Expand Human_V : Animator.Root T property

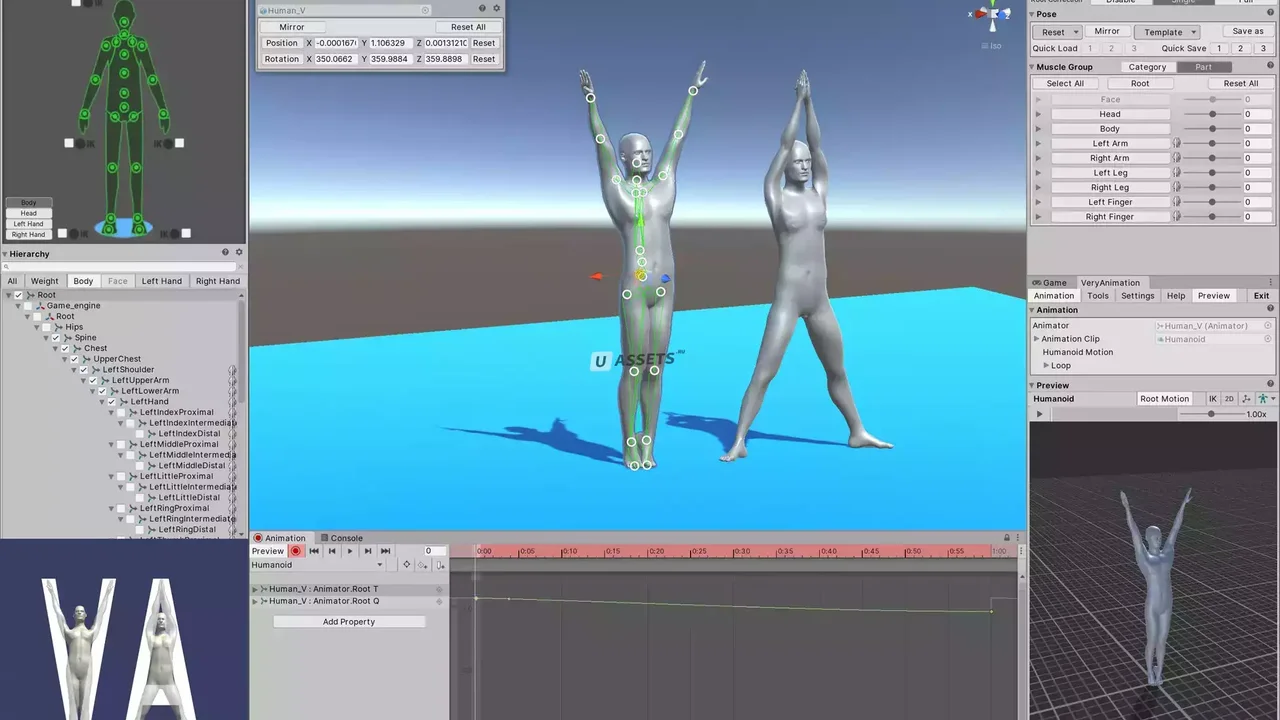coord(255,589)
